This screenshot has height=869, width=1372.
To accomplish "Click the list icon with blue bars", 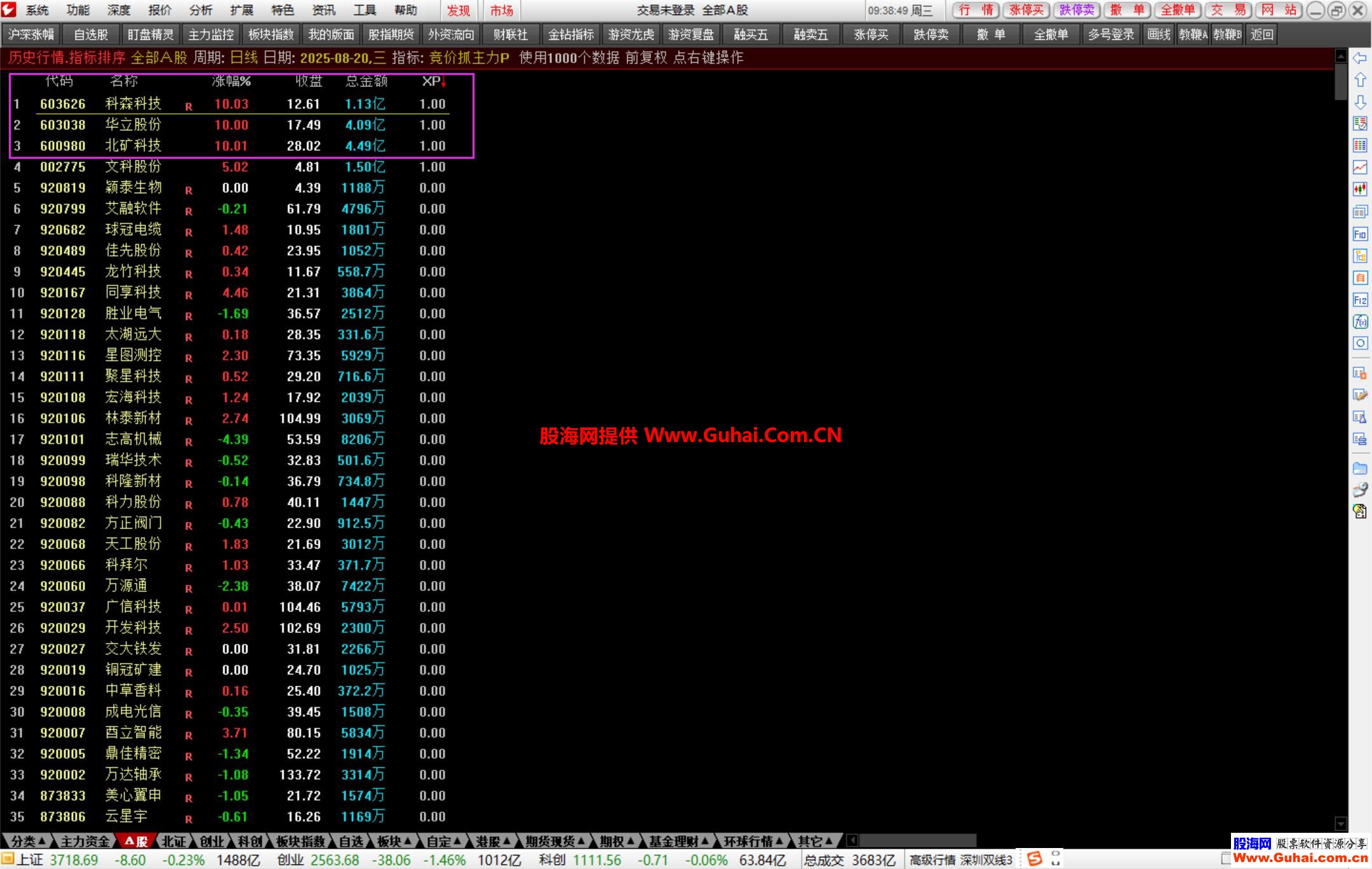I will click(x=1360, y=439).
